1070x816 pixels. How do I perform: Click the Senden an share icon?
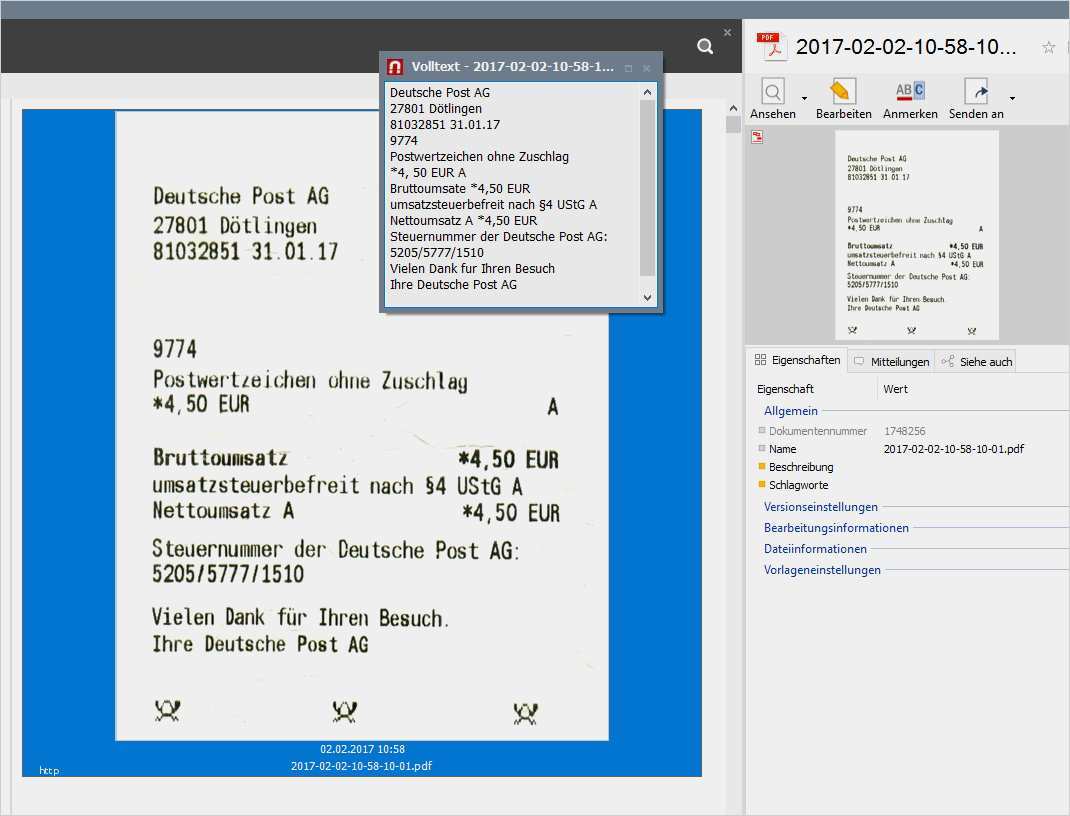976,93
